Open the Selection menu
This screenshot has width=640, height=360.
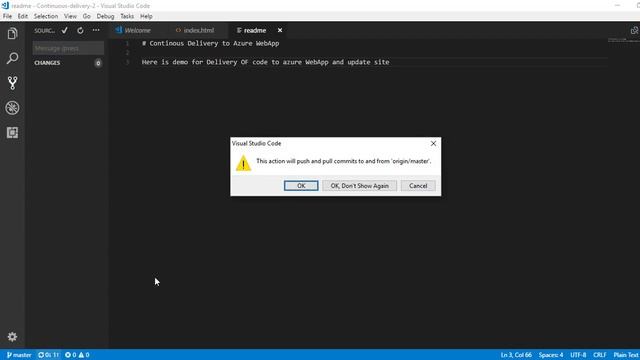coord(46,16)
